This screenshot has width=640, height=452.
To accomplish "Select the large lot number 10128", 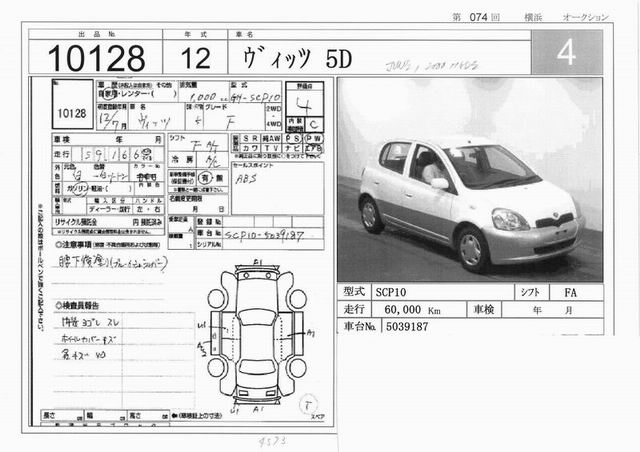I will tap(96, 58).
